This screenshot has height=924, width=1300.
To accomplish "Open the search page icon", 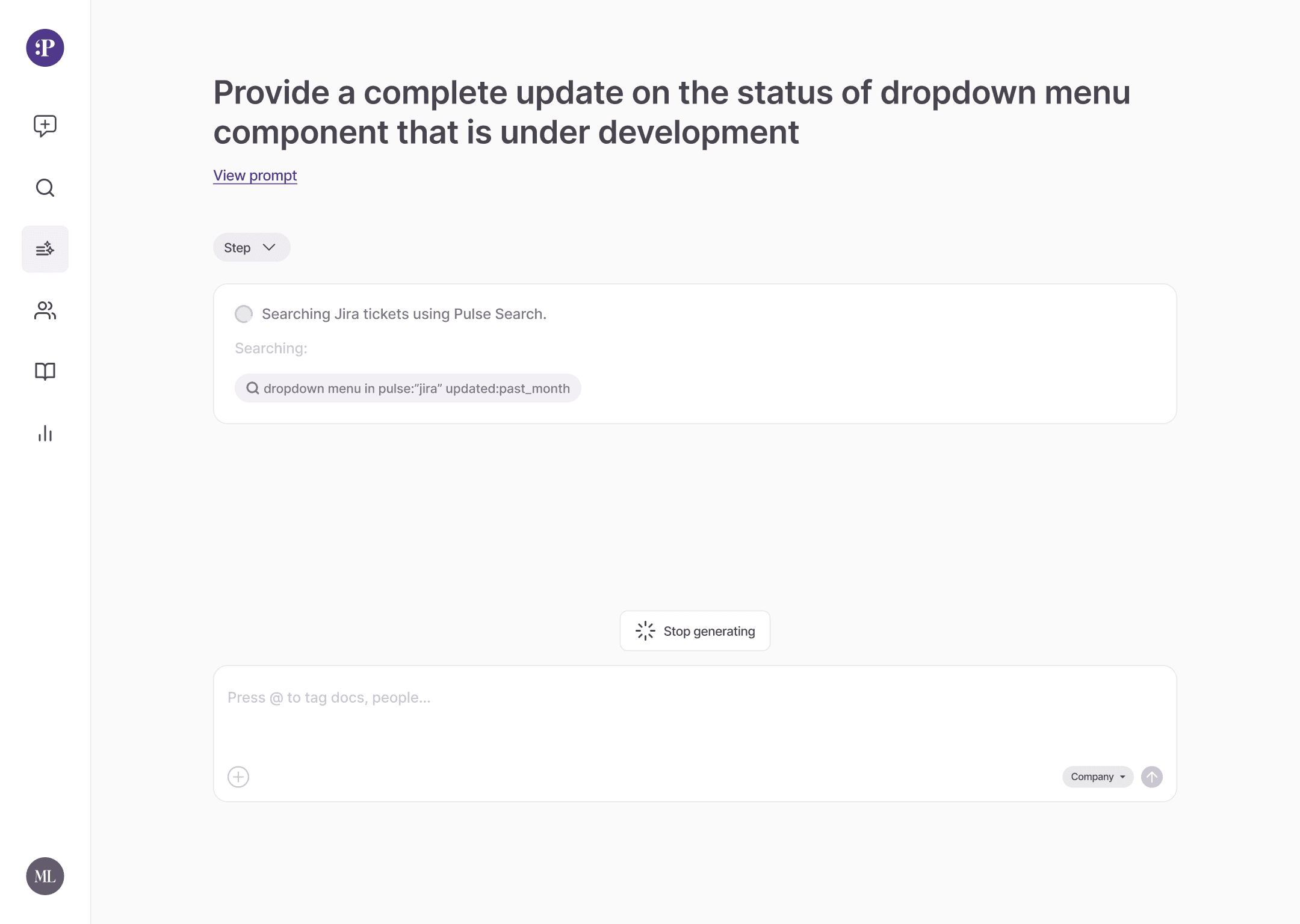I will (45, 188).
